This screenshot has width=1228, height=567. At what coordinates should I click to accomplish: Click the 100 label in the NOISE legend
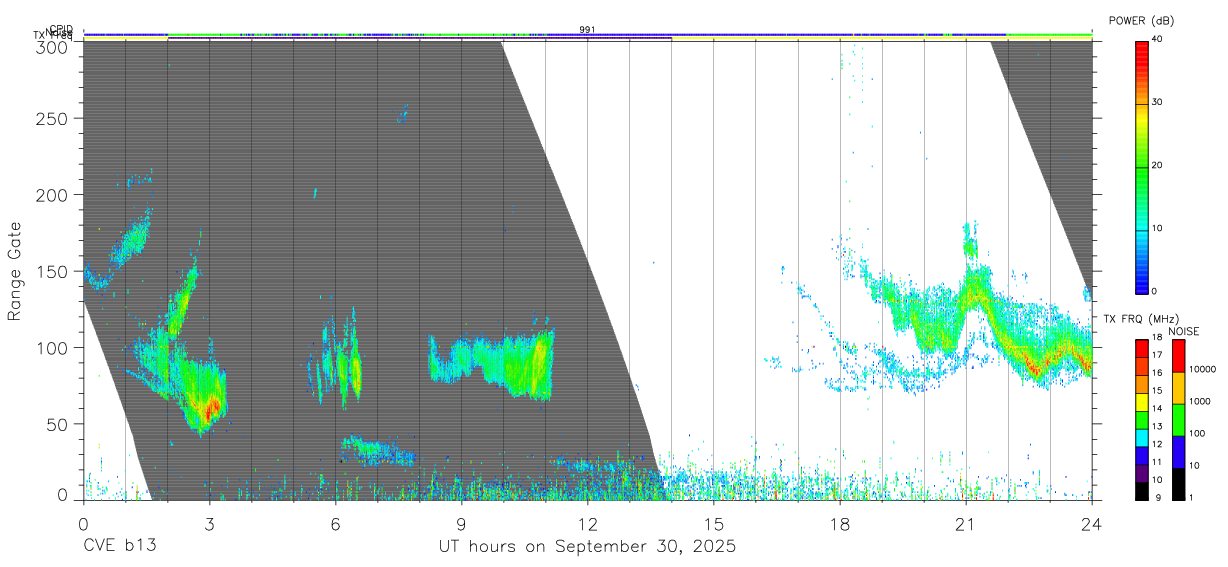point(1197,433)
